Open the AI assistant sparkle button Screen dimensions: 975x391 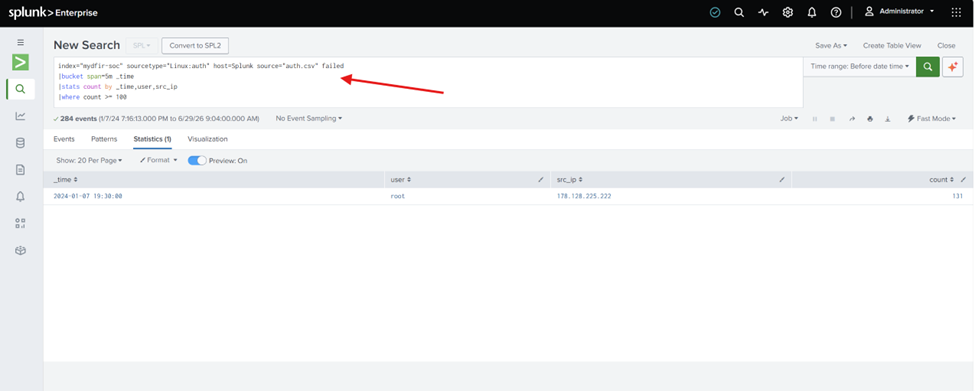[x=953, y=67]
